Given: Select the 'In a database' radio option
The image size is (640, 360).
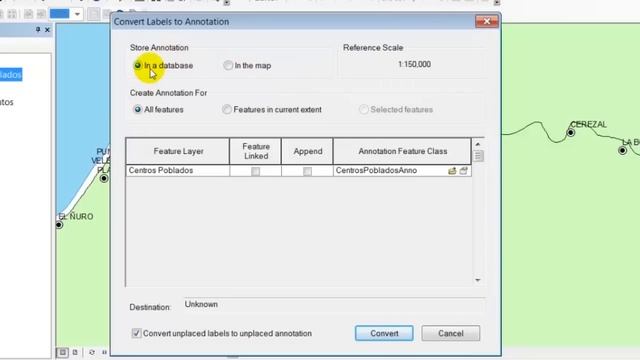Looking at the screenshot, I should (138, 65).
